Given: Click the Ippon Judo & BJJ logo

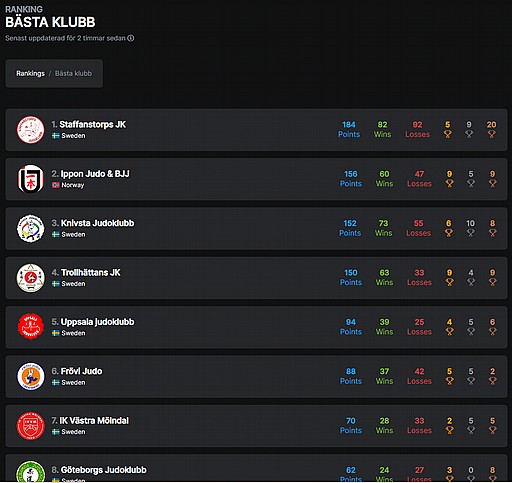Looking at the screenshot, I should [31, 179].
